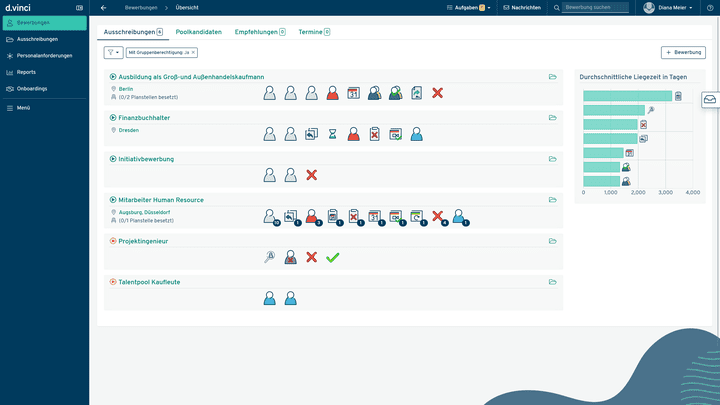The height and width of the screenshot is (405, 720).
Task: Open folder icon for Finanzbuchhalter posting
Action: pos(552,117)
